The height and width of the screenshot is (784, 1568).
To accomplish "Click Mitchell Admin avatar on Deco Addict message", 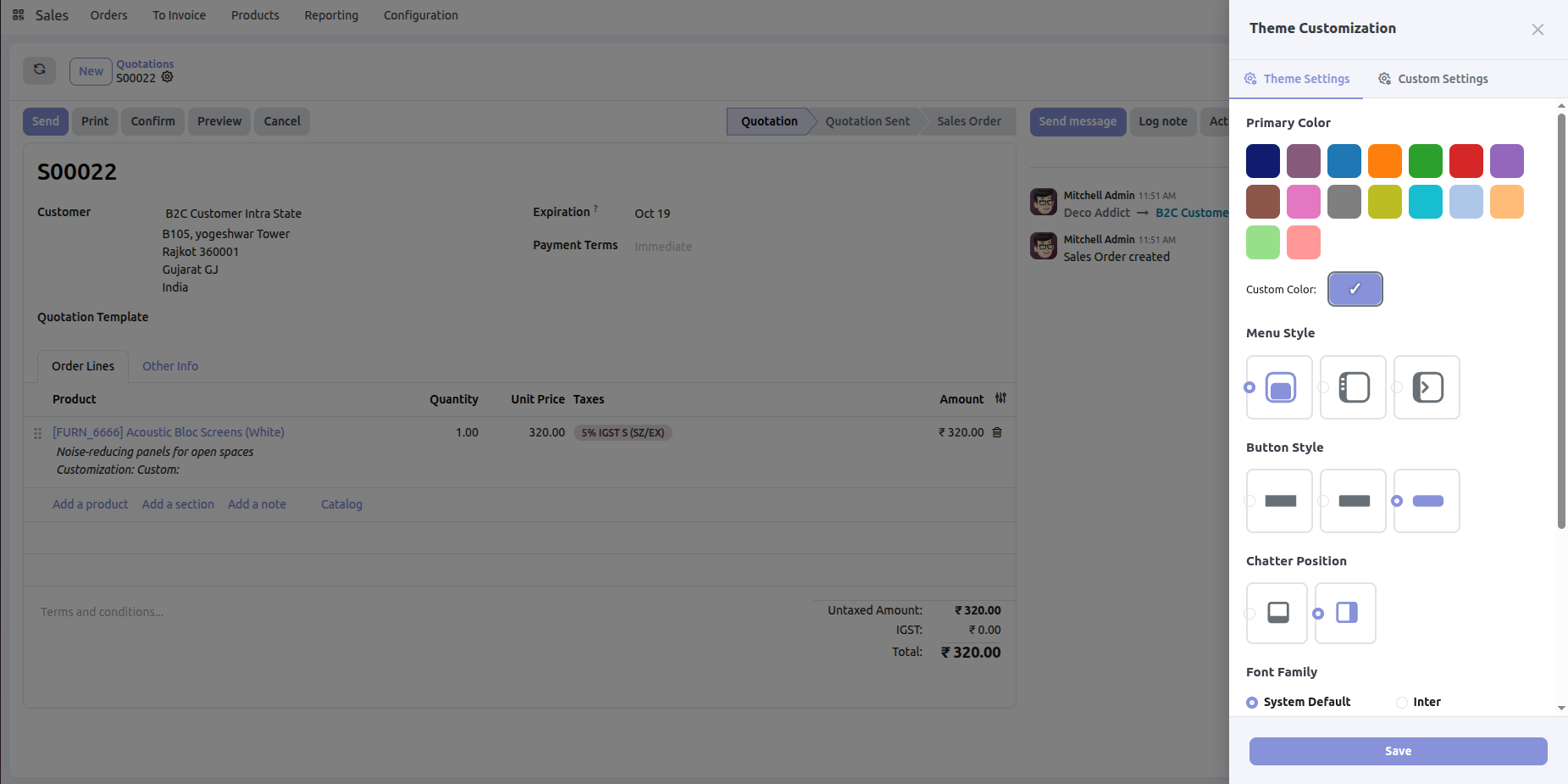I will (x=1044, y=202).
